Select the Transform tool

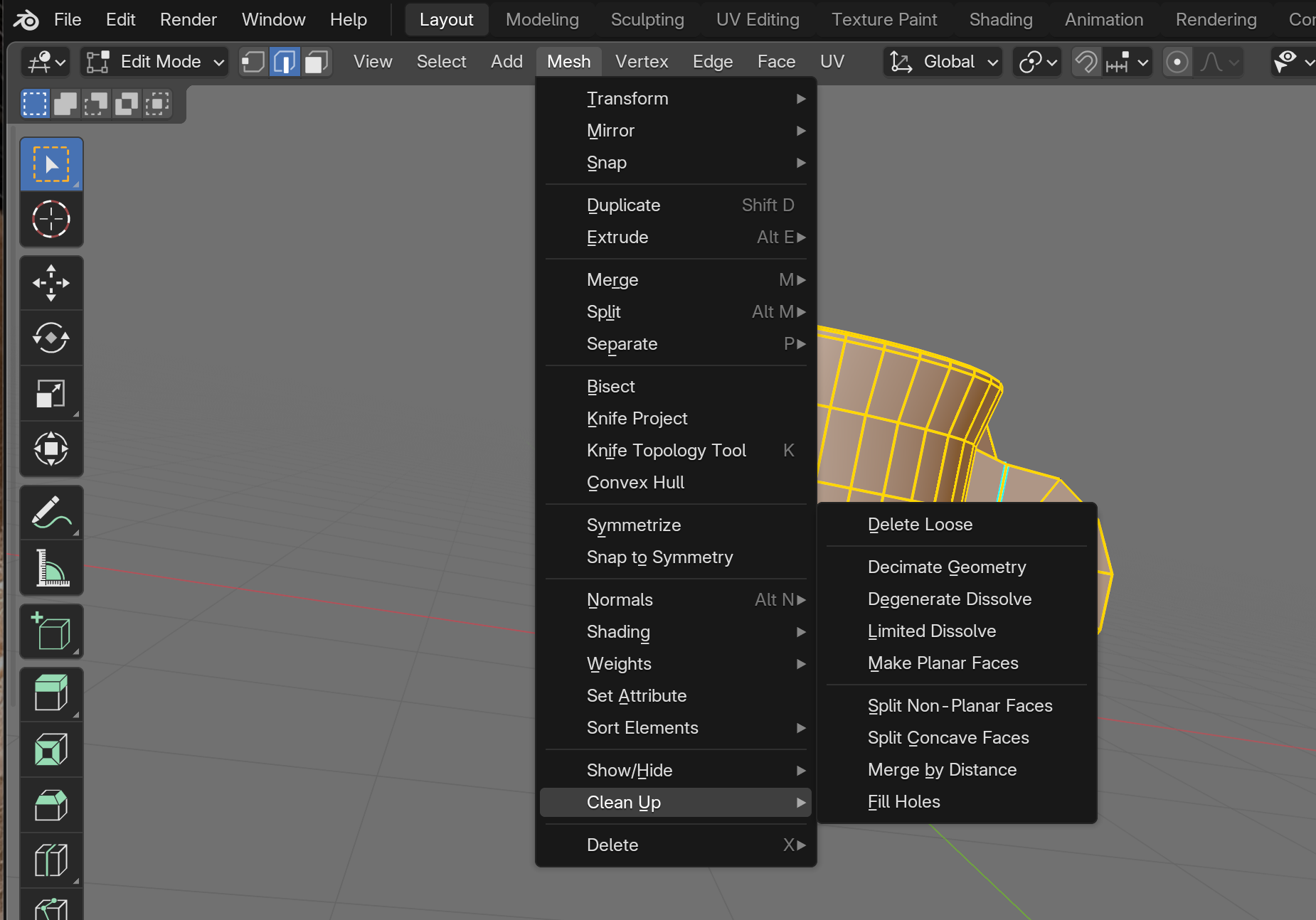(x=51, y=449)
